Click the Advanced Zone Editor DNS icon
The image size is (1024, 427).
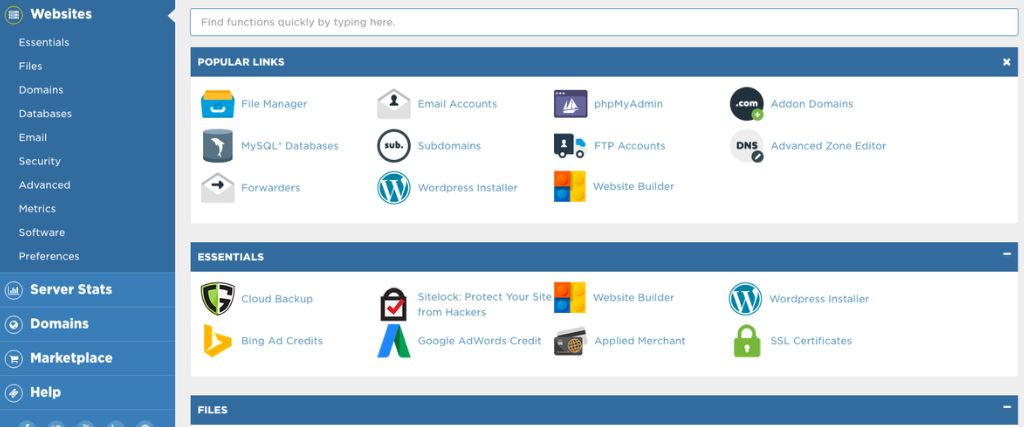point(746,146)
